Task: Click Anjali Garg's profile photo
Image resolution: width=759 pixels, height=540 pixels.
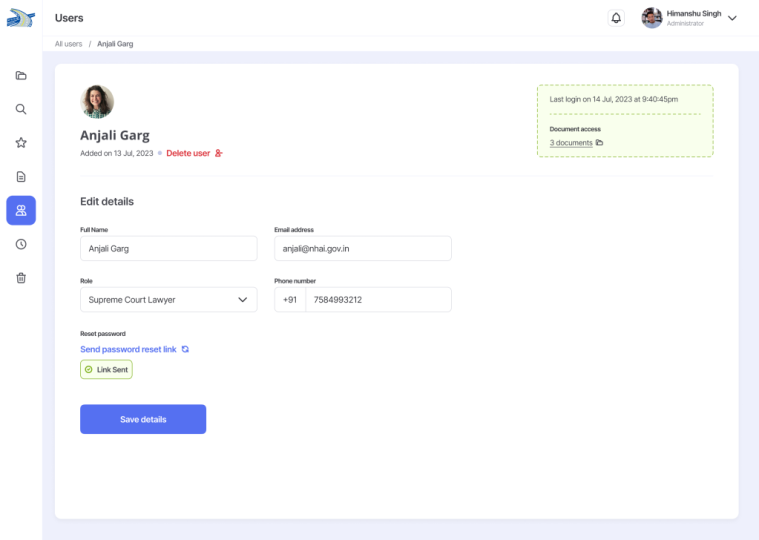Action: 97,102
